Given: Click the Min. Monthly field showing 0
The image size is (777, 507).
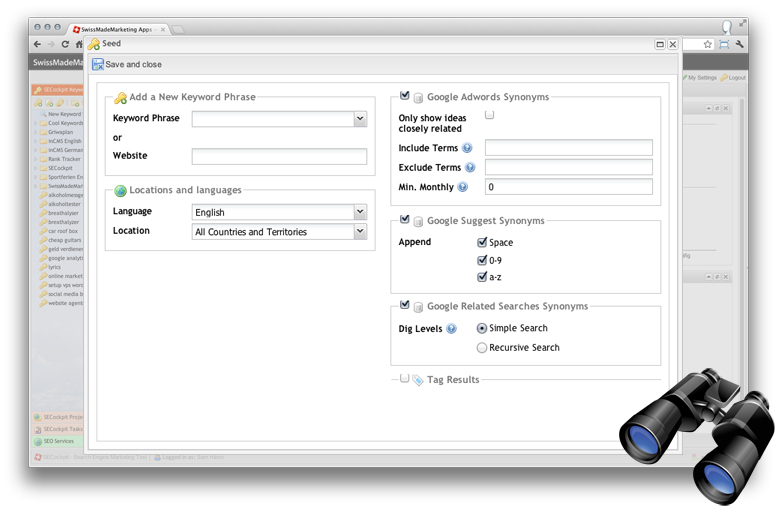Looking at the screenshot, I should 568,187.
